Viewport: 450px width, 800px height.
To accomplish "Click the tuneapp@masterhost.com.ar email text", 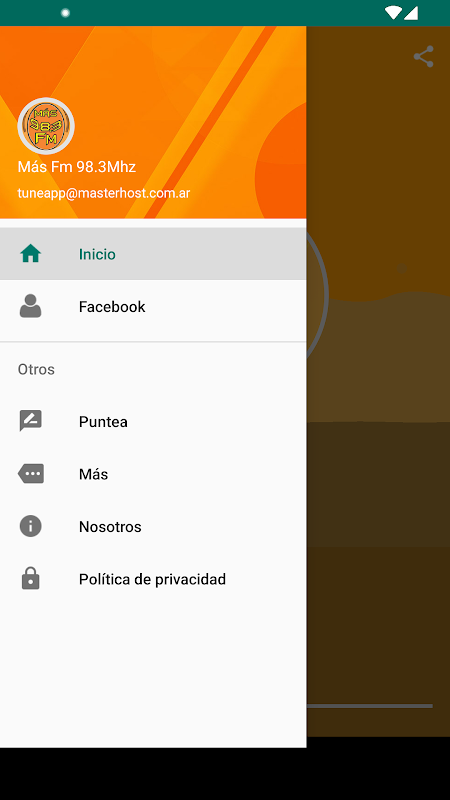I will click(104, 193).
